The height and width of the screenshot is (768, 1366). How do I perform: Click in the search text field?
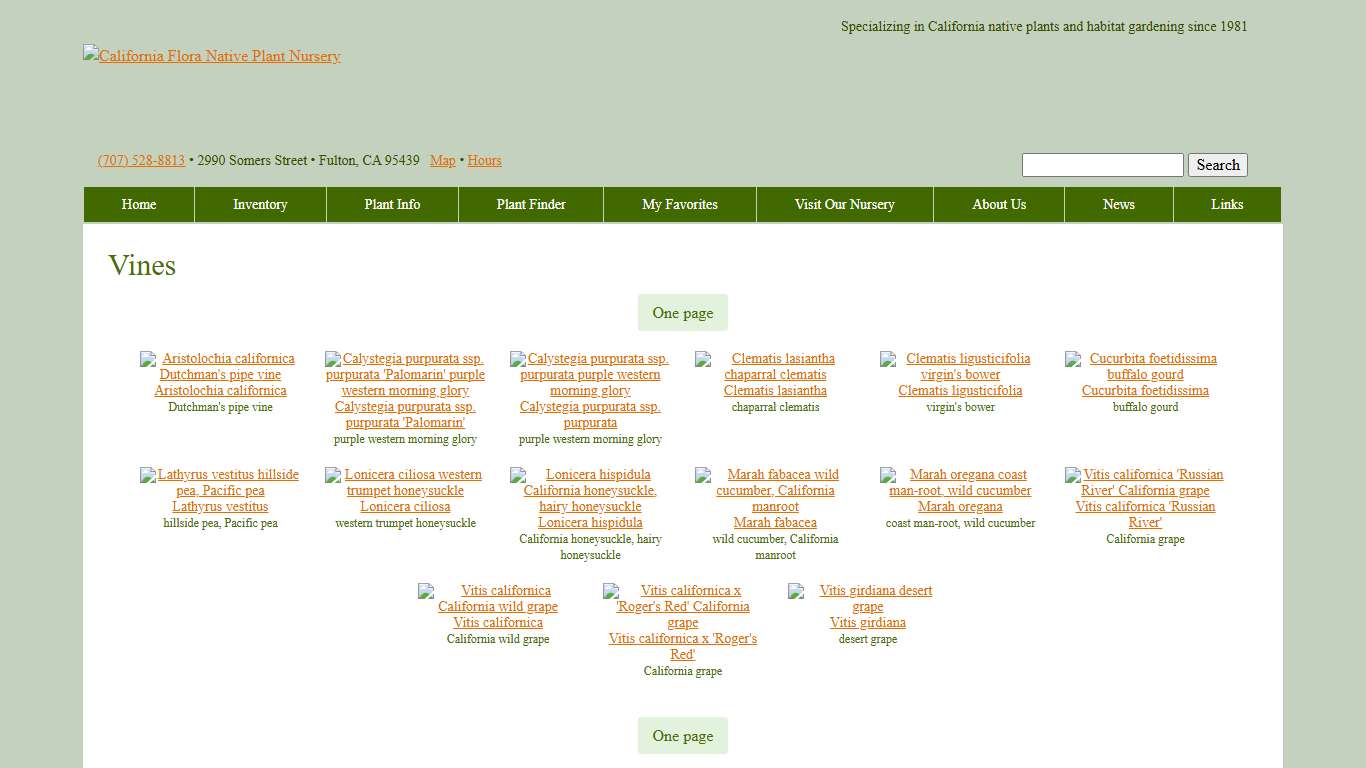coord(1102,165)
